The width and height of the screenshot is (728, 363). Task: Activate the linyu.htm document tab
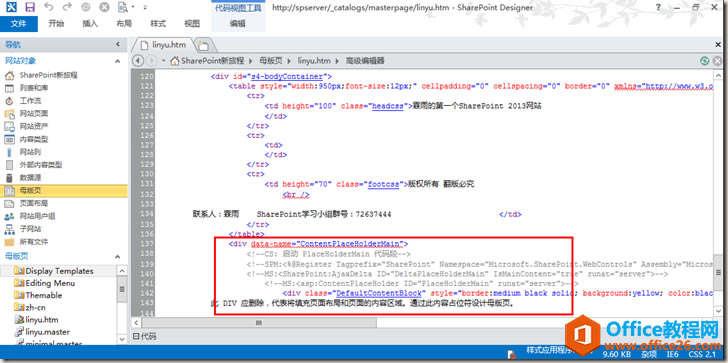[163, 45]
